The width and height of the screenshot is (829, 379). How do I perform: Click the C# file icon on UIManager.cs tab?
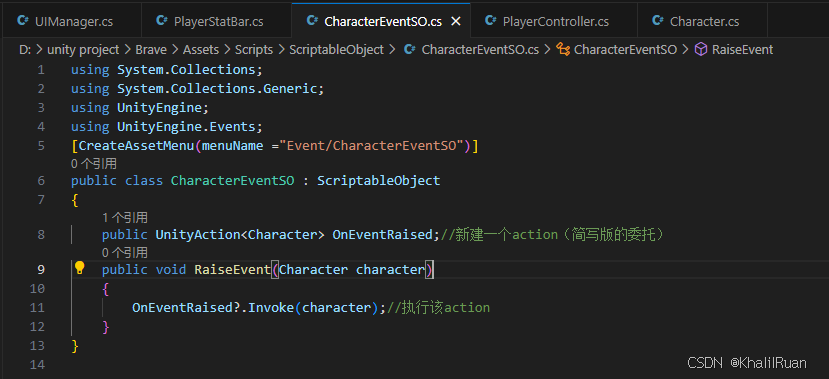point(23,21)
